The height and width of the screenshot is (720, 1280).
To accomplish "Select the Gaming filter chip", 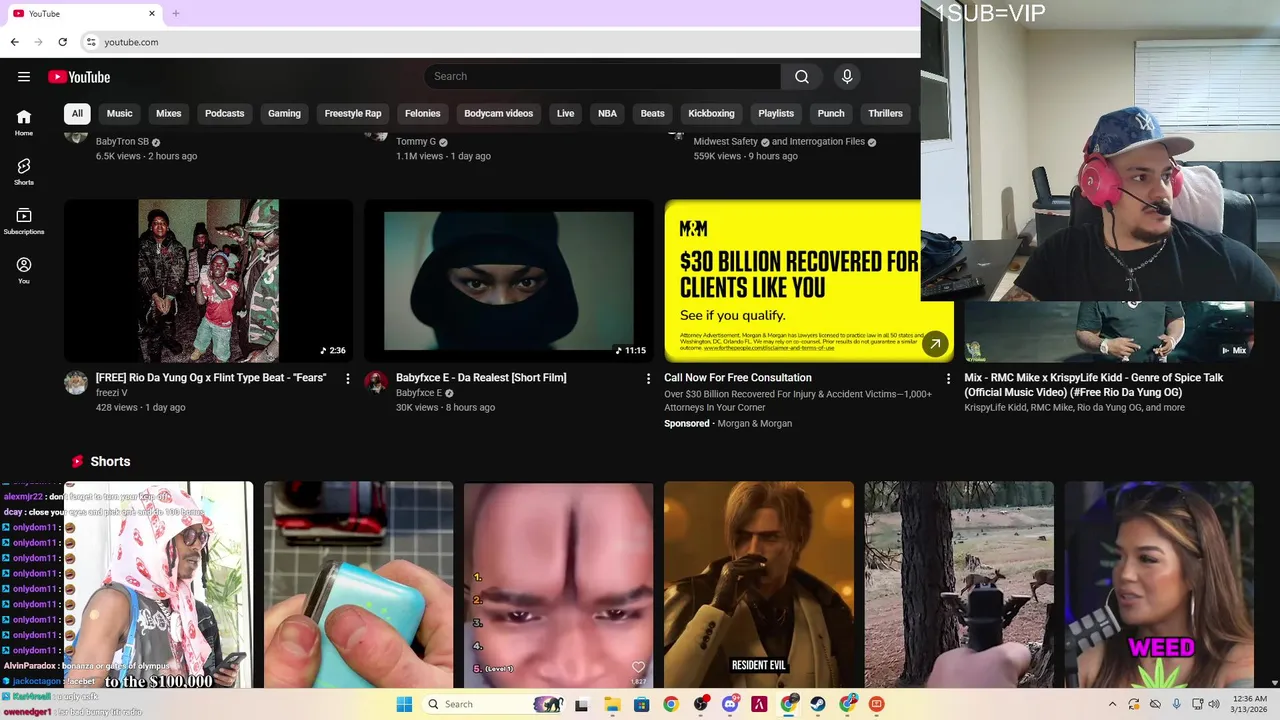I will click(284, 113).
